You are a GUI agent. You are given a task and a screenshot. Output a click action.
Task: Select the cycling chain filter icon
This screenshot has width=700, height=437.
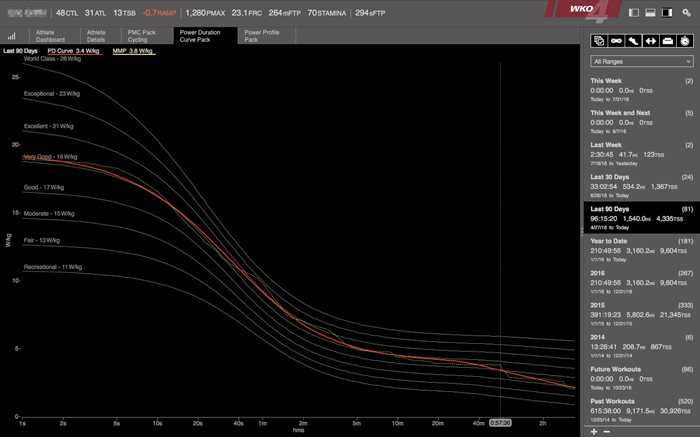tap(616, 41)
